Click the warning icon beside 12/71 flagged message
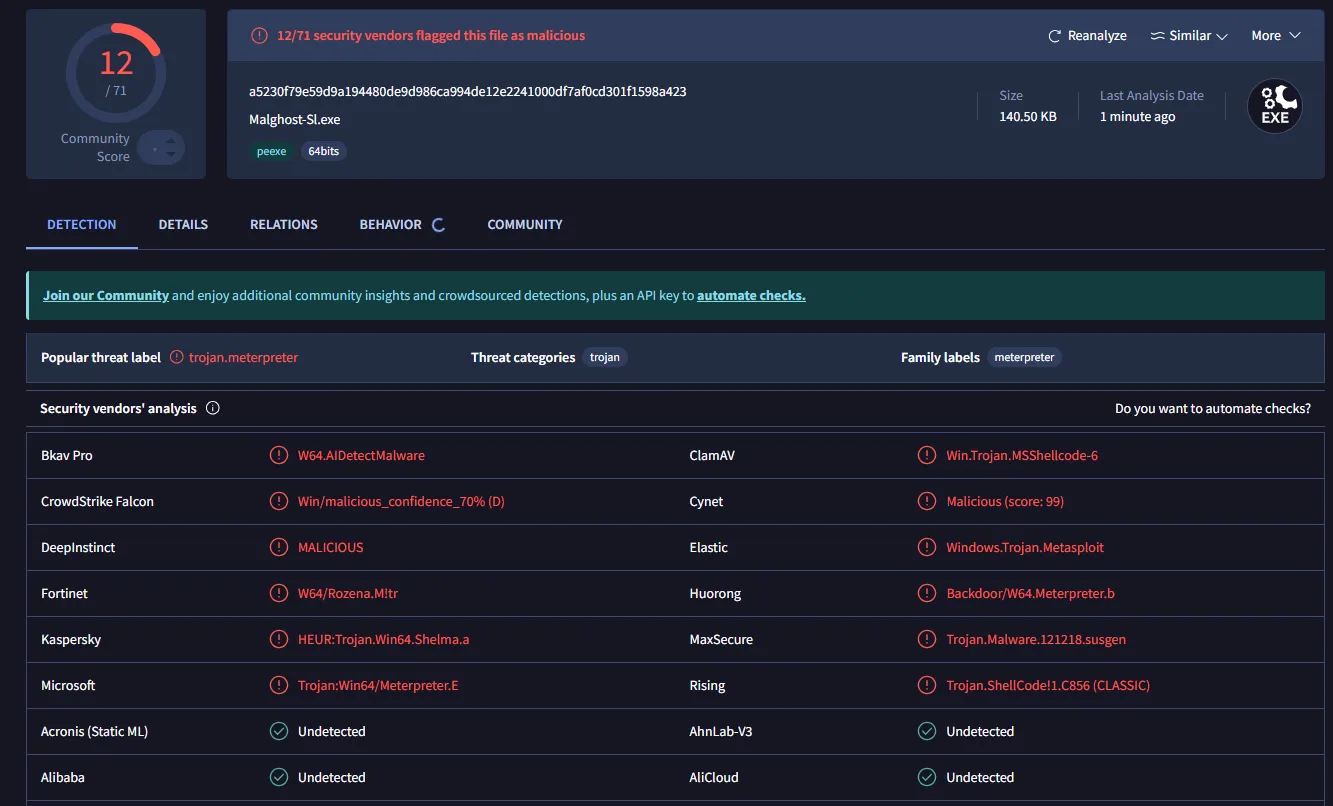This screenshot has width=1333, height=806. pos(259,35)
